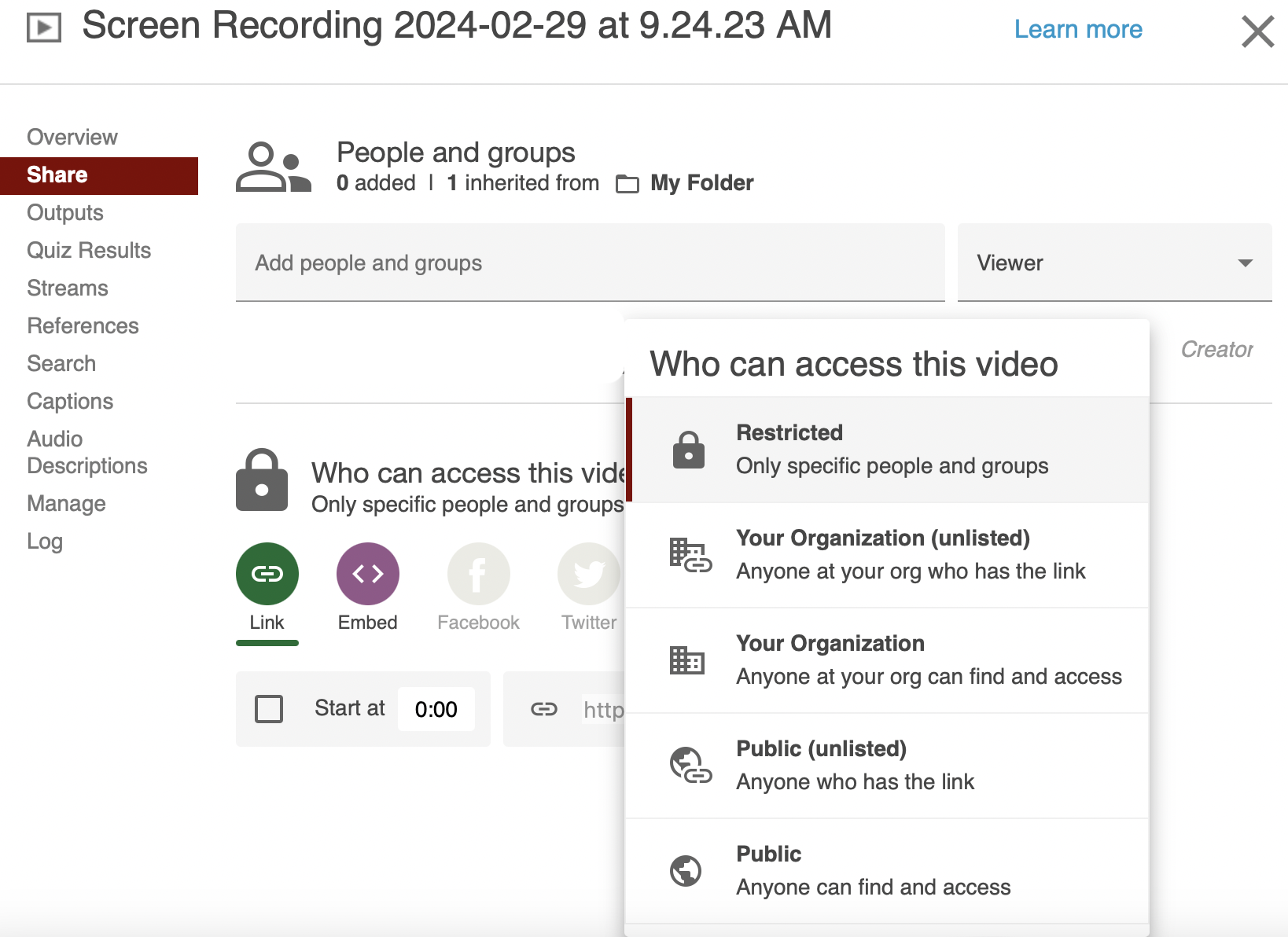Enable the Start at checkbox
Viewport: 1288px width, 937px height.
tap(269, 709)
